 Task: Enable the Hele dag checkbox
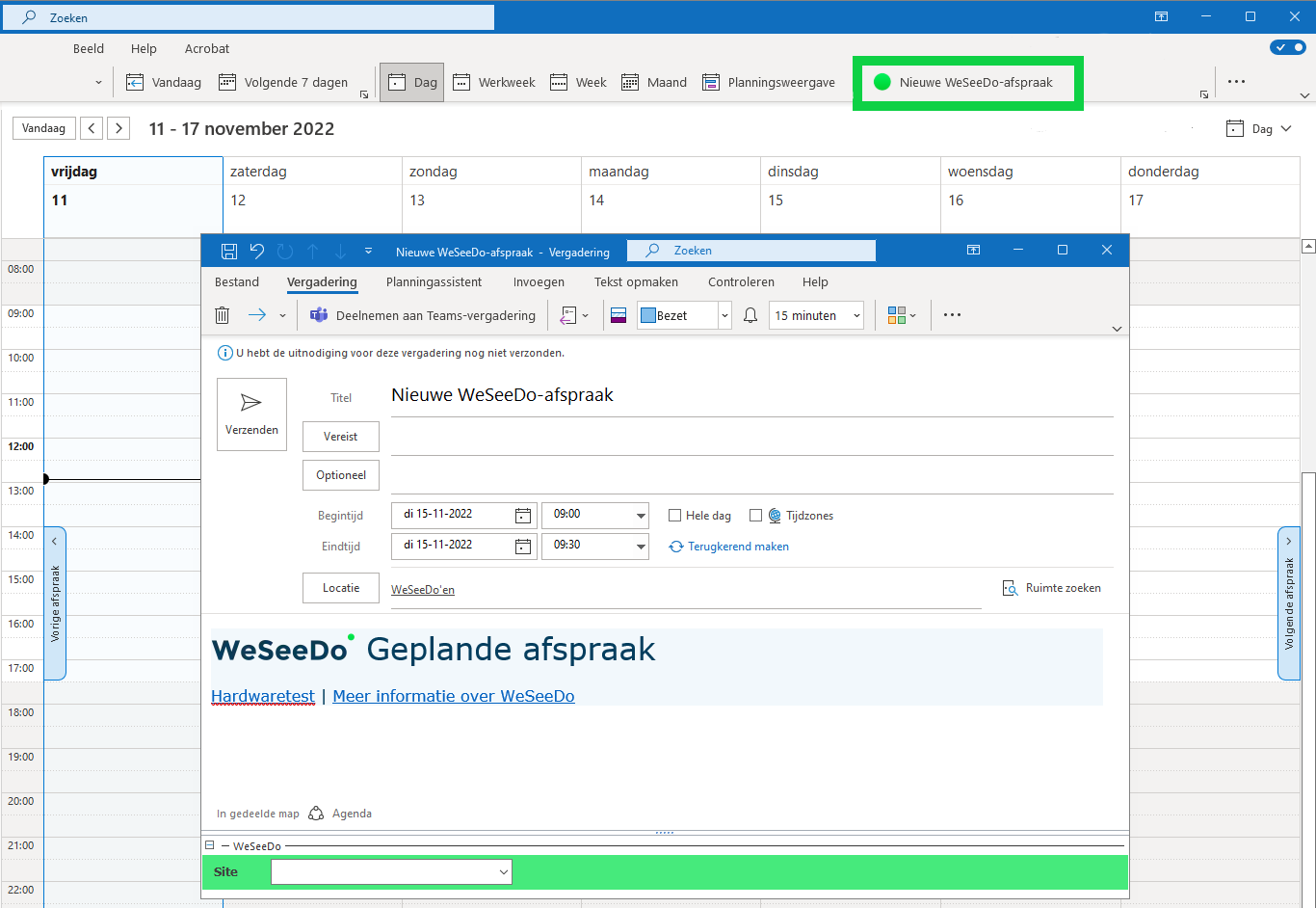tap(675, 516)
